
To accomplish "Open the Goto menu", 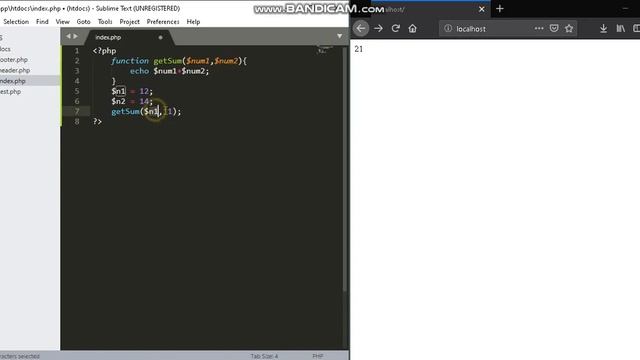I will click(x=83, y=22).
